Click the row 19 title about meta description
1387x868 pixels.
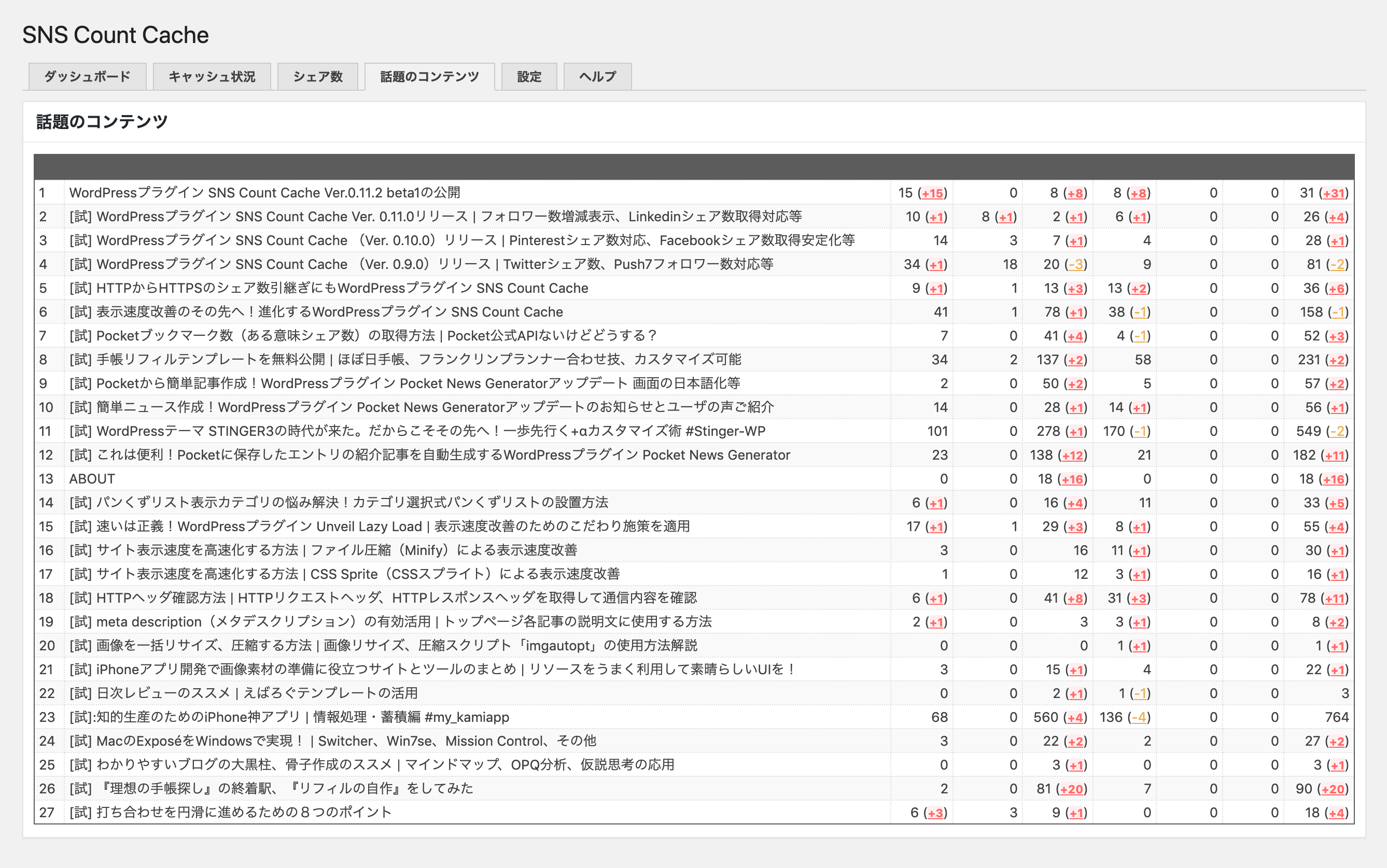390,622
